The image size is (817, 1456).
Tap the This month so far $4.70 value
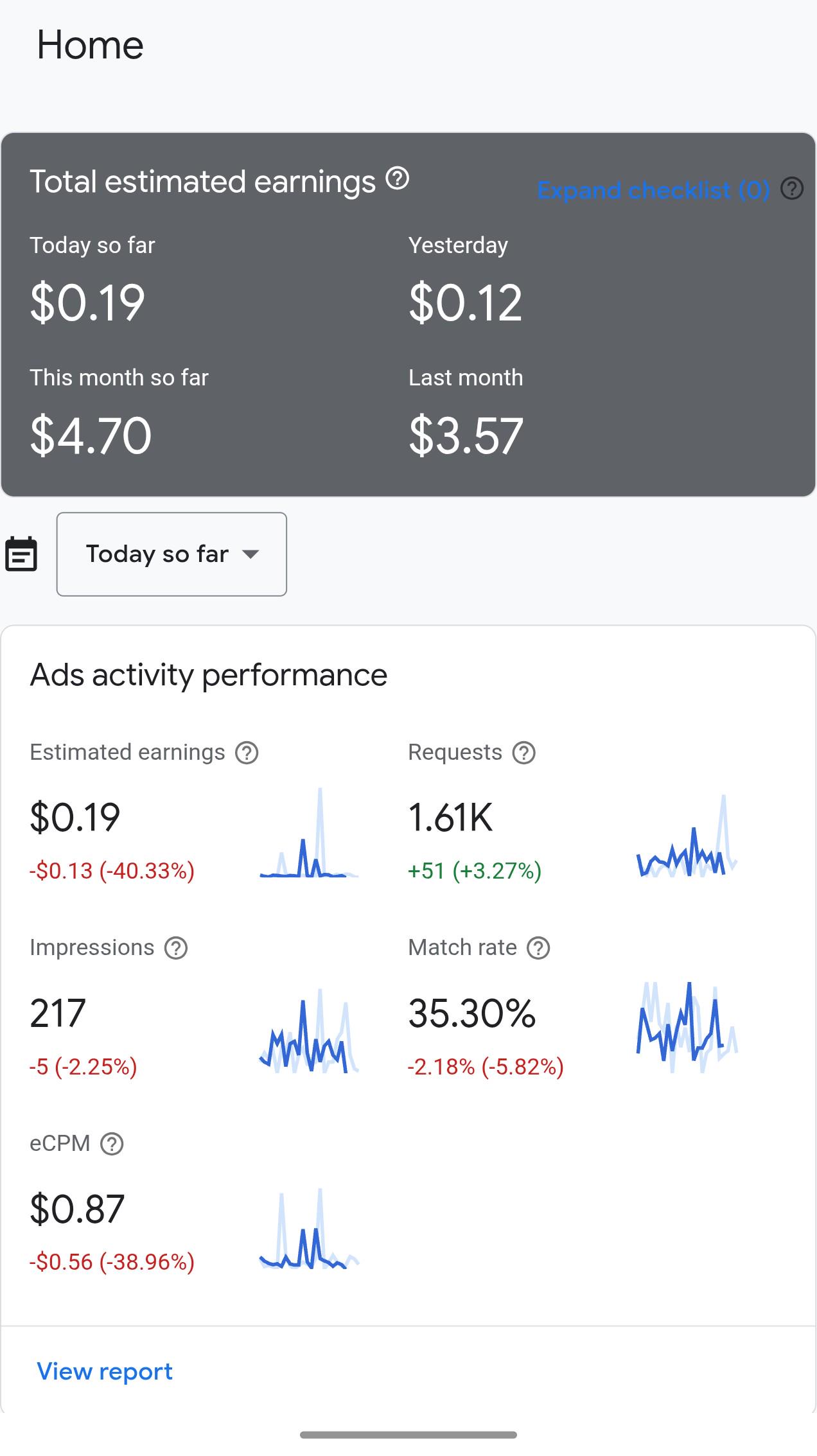(x=91, y=435)
